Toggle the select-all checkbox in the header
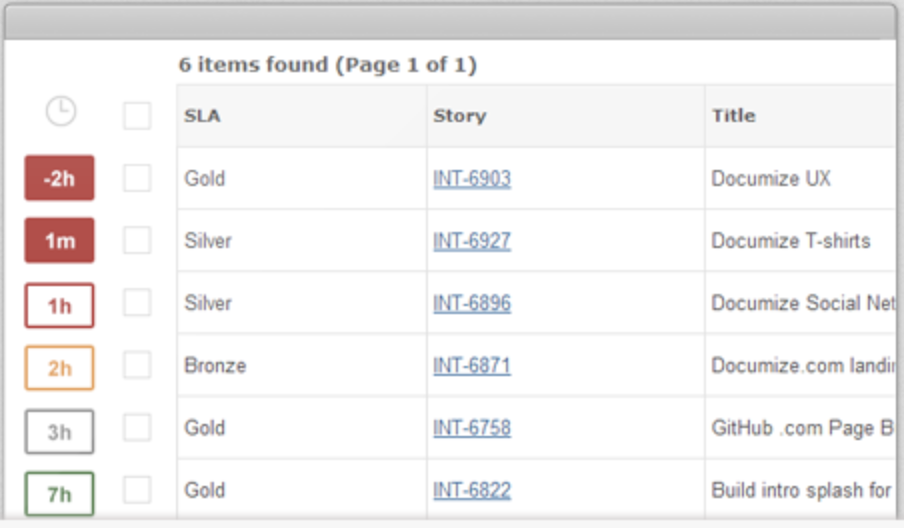This screenshot has height=528, width=904. tap(137, 116)
